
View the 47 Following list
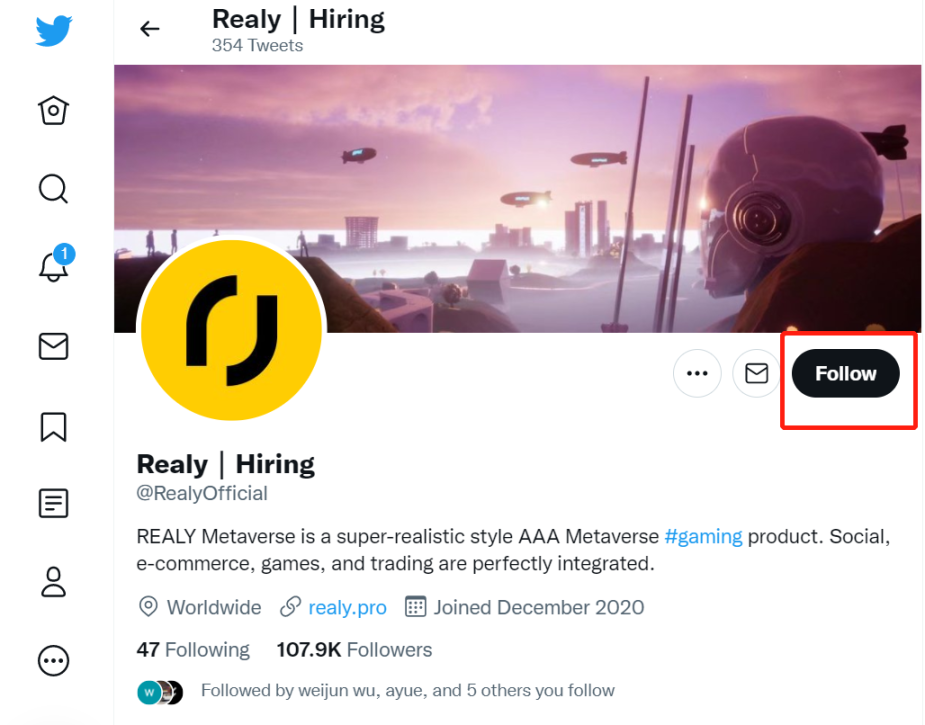[x=193, y=650]
